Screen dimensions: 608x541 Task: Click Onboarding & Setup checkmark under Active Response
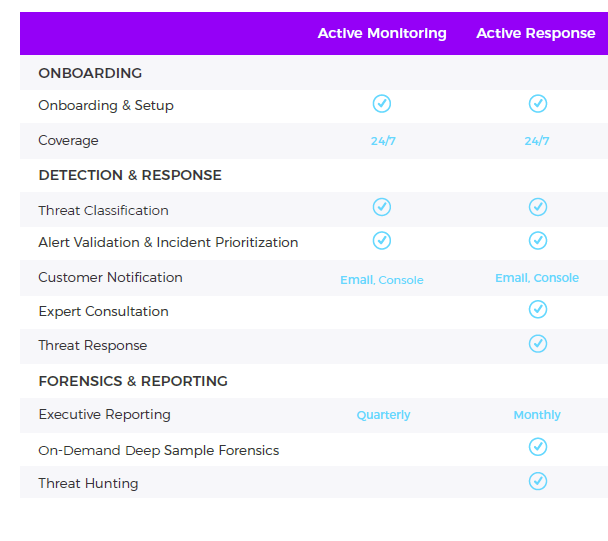tap(538, 104)
